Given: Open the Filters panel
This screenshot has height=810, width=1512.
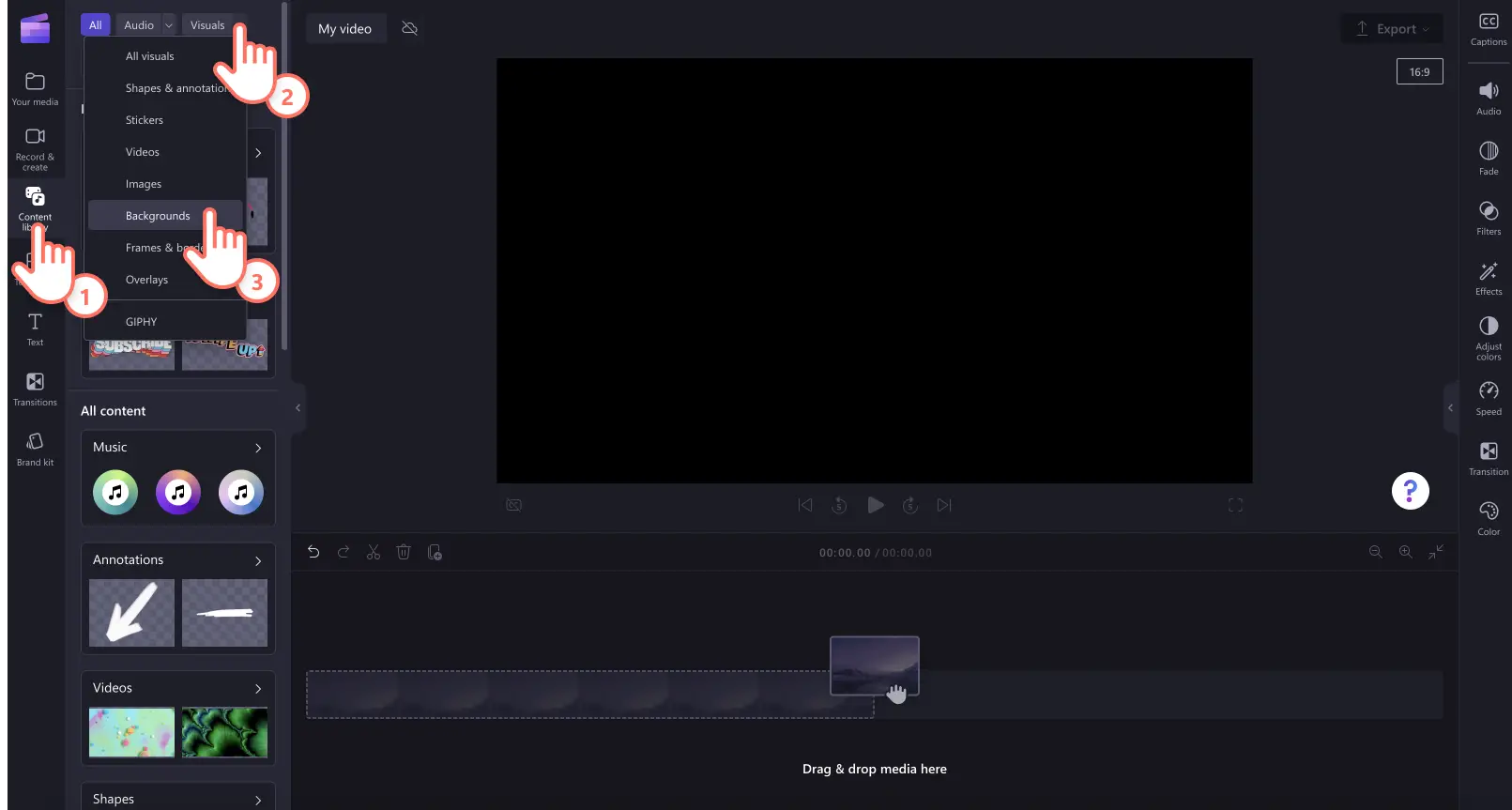Looking at the screenshot, I should coord(1488,218).
